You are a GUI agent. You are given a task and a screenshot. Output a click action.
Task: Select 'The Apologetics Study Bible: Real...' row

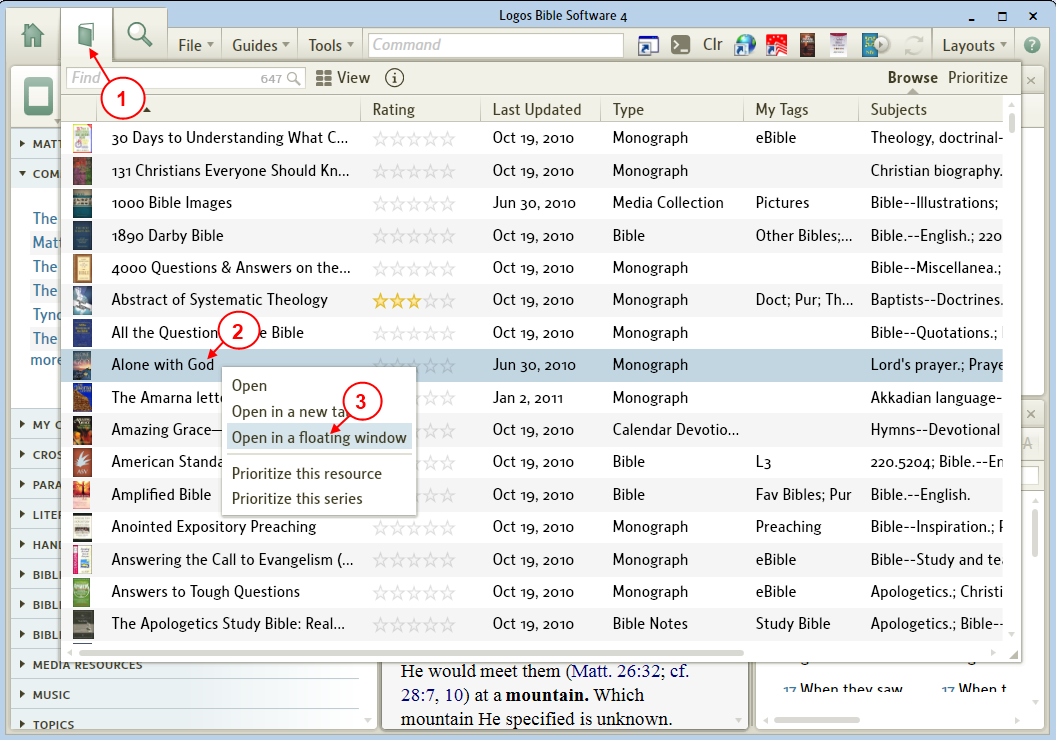pyautogui.click(x=532, y=624)
